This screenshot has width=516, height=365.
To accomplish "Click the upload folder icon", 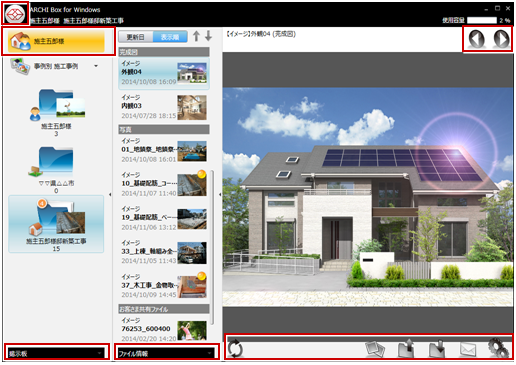I will click(x=406, y=349).
